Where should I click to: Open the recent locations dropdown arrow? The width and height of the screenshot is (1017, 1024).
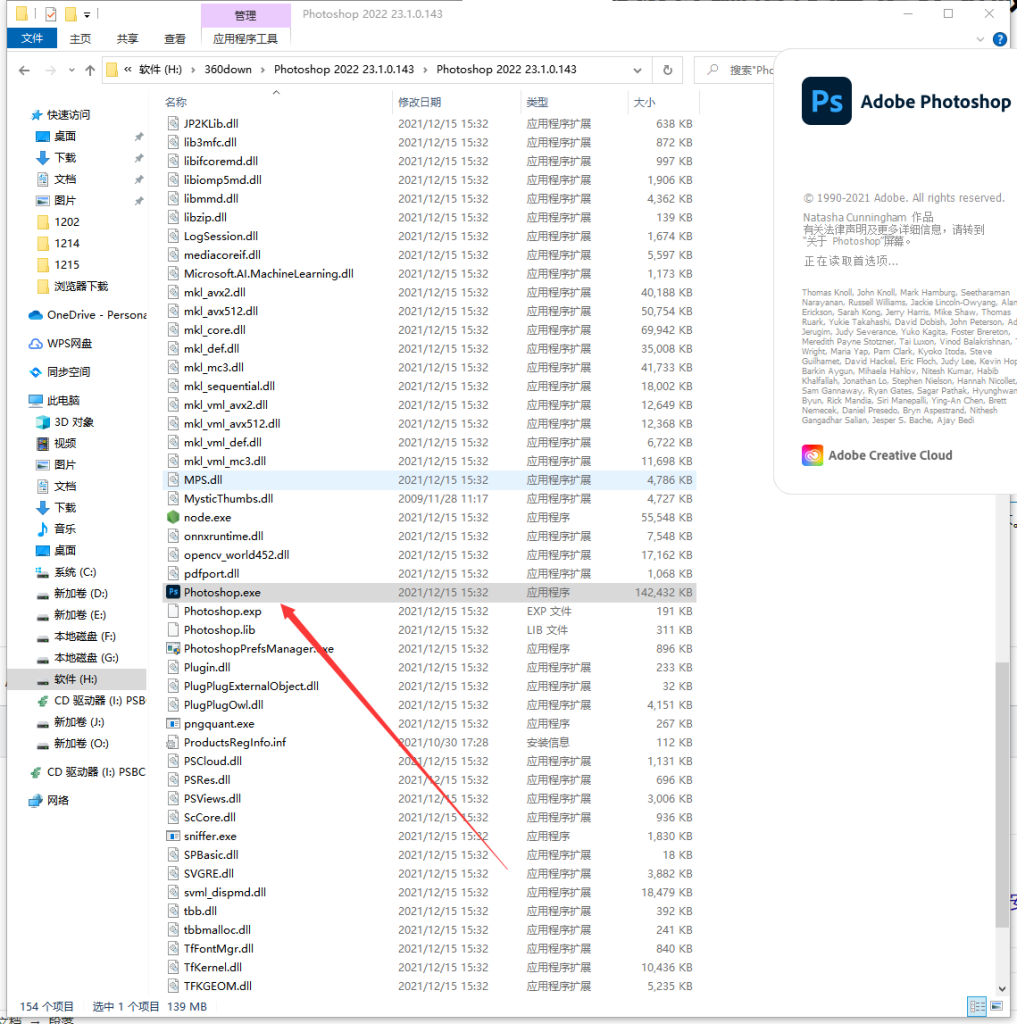pyautogui.click(x=69, y=70)
